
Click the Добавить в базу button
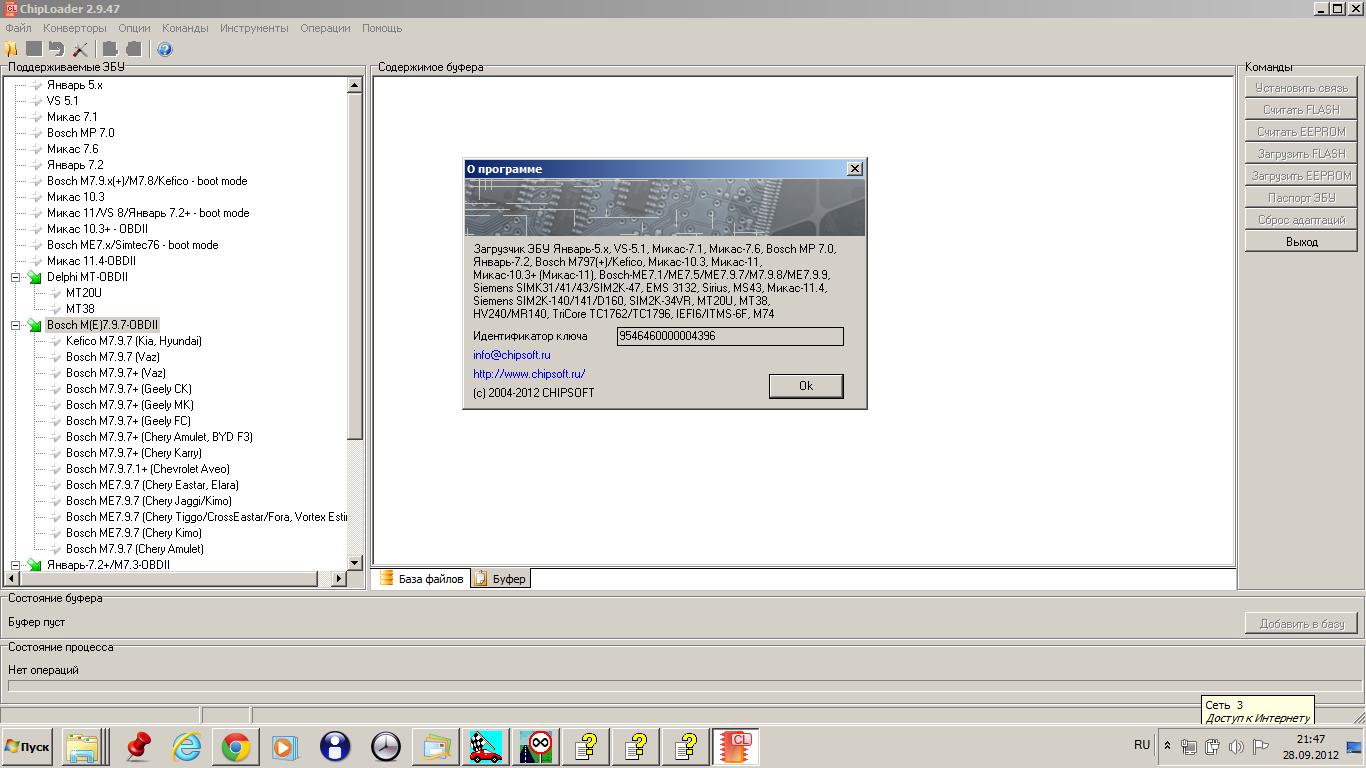(x=1301, y=624)
